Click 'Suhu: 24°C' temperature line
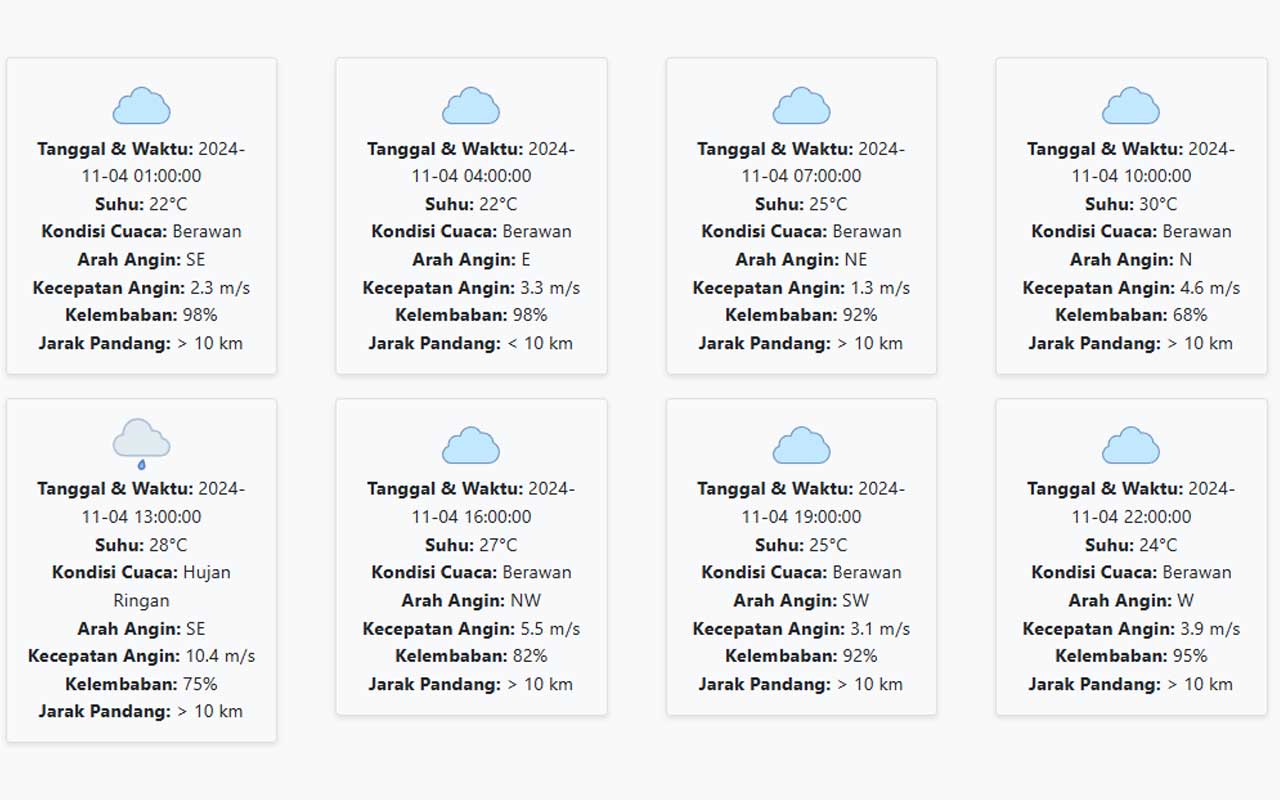The height and width of the screenshot is (800, 1280). [x=1131, y=545]
